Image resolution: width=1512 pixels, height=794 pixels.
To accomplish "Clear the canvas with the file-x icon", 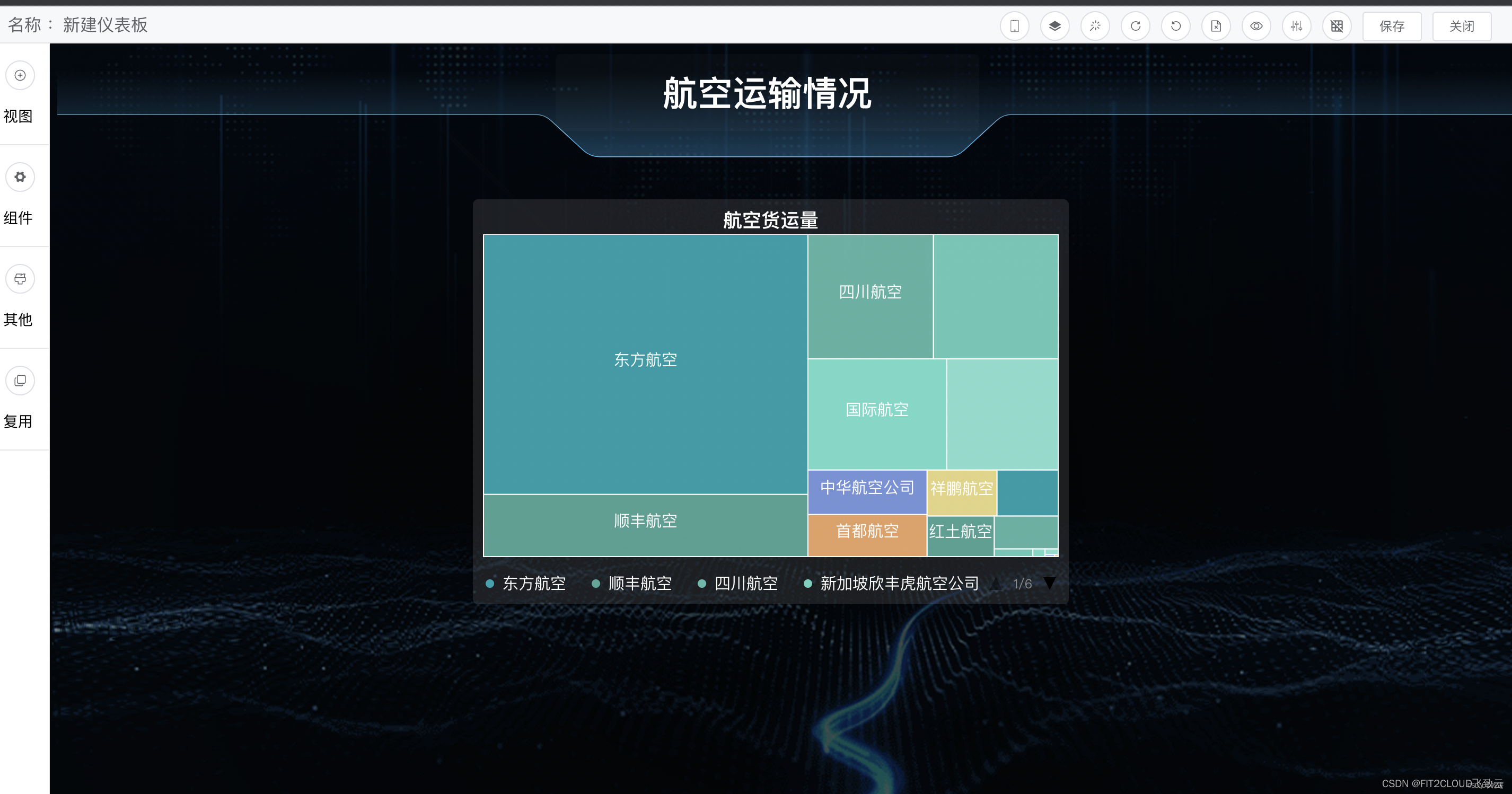I will 1216,26.
